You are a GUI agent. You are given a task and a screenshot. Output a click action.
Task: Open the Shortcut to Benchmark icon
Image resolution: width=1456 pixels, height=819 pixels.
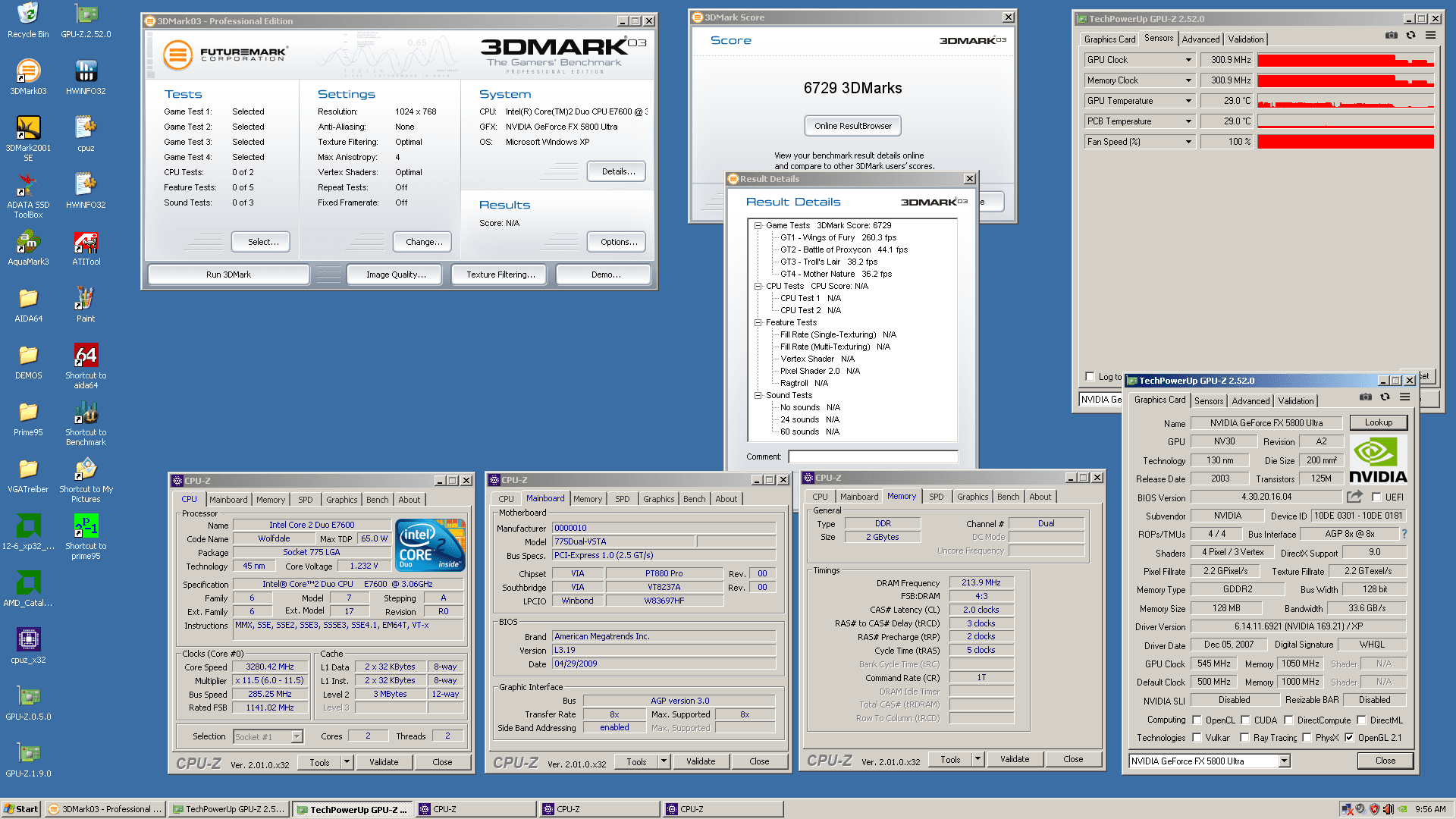(x=86, y=422)
